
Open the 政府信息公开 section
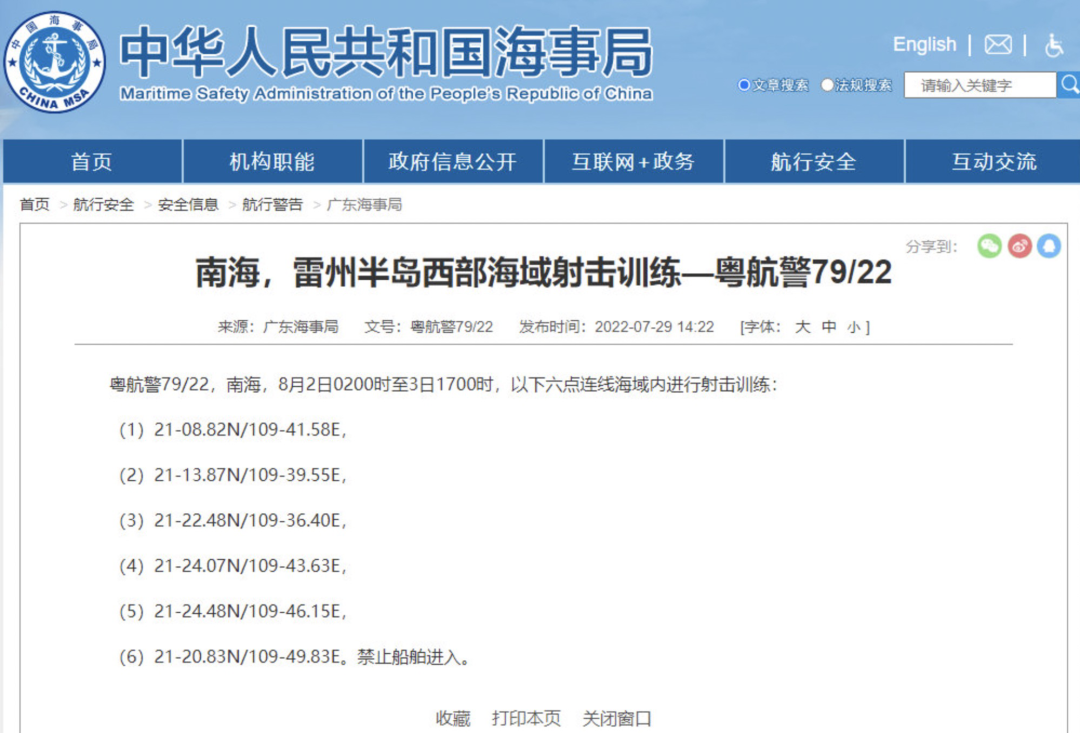tap(452, 161)
